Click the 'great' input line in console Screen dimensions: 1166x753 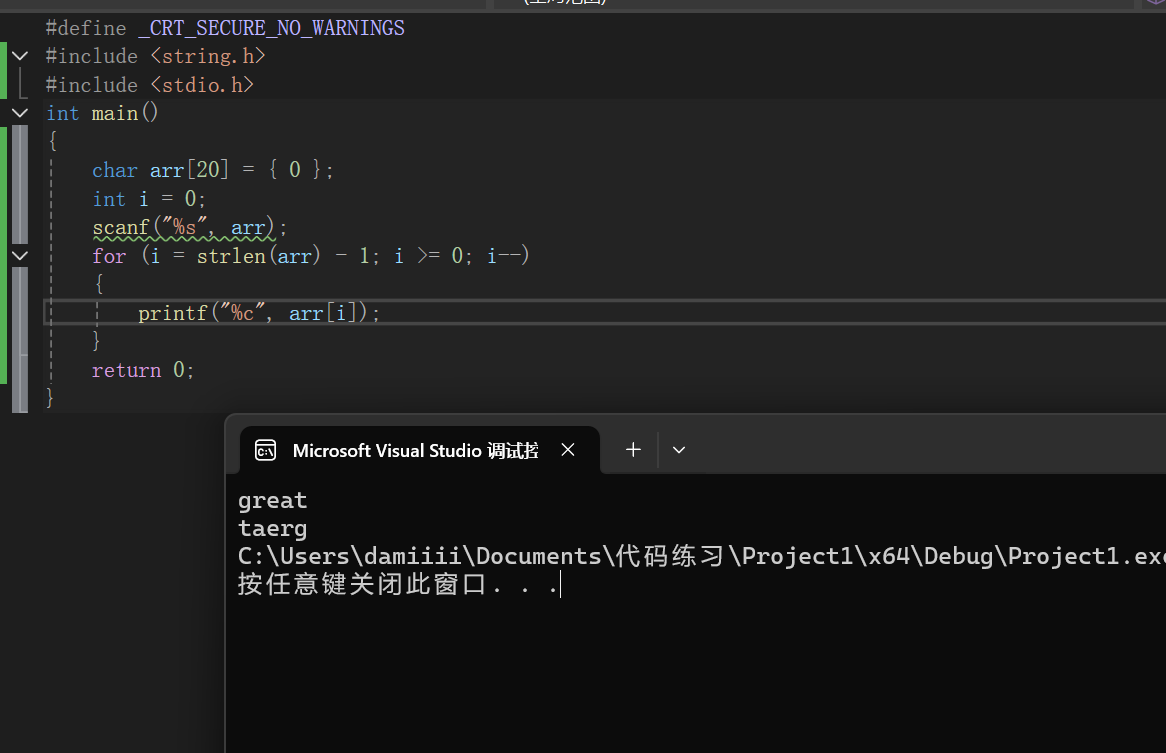point(272,501)
